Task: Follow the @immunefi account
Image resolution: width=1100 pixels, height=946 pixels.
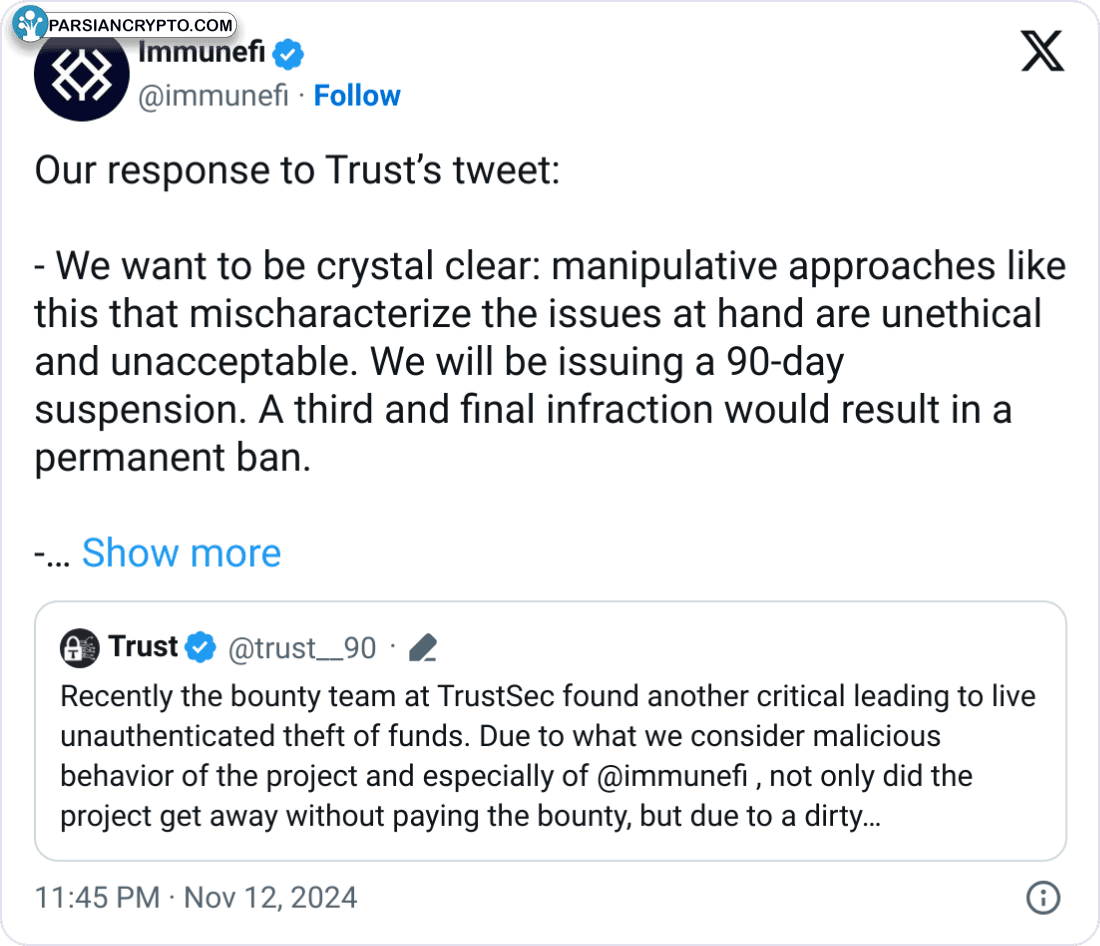Action: pos(357,96)
